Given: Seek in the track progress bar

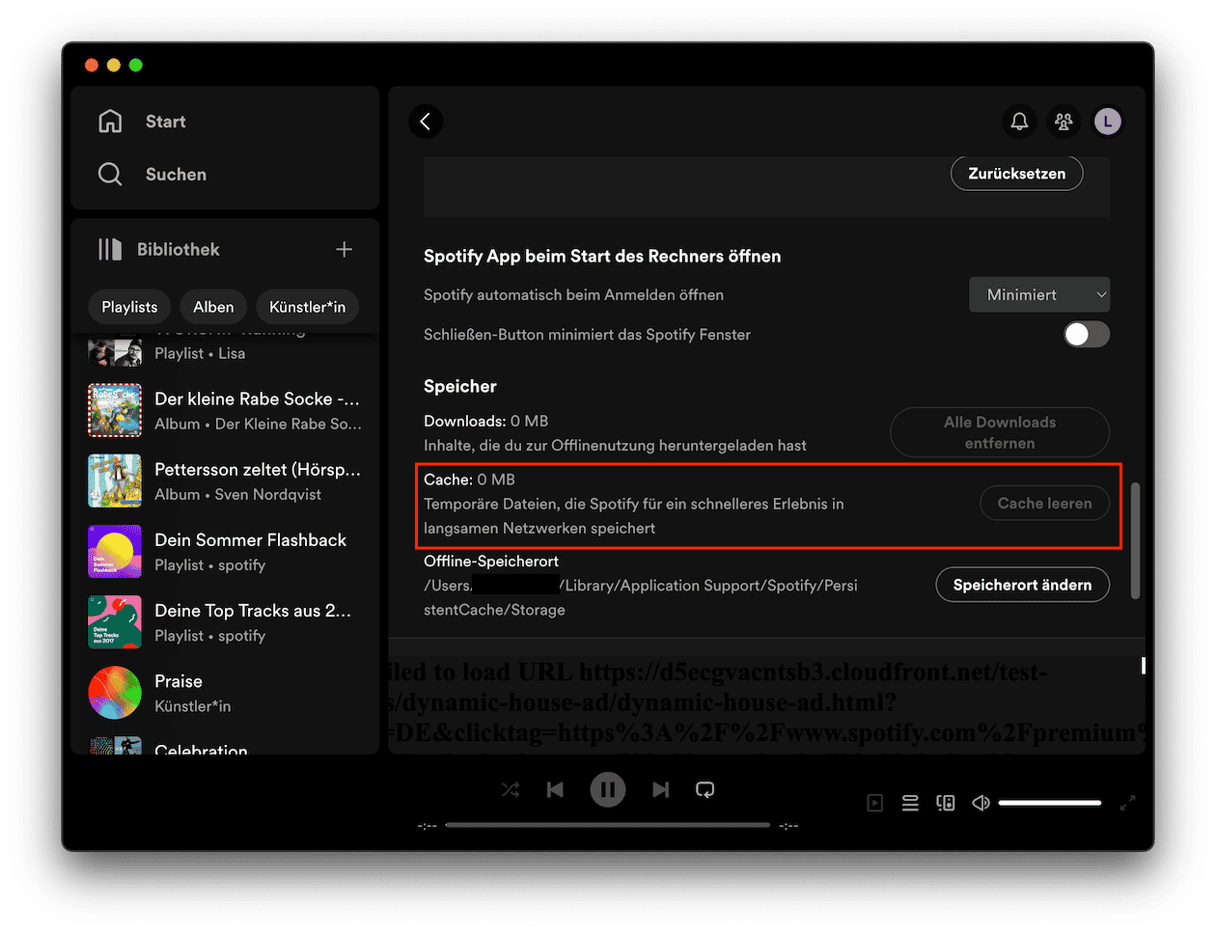Looking at the screenshot, I should (x=607, y=825).
